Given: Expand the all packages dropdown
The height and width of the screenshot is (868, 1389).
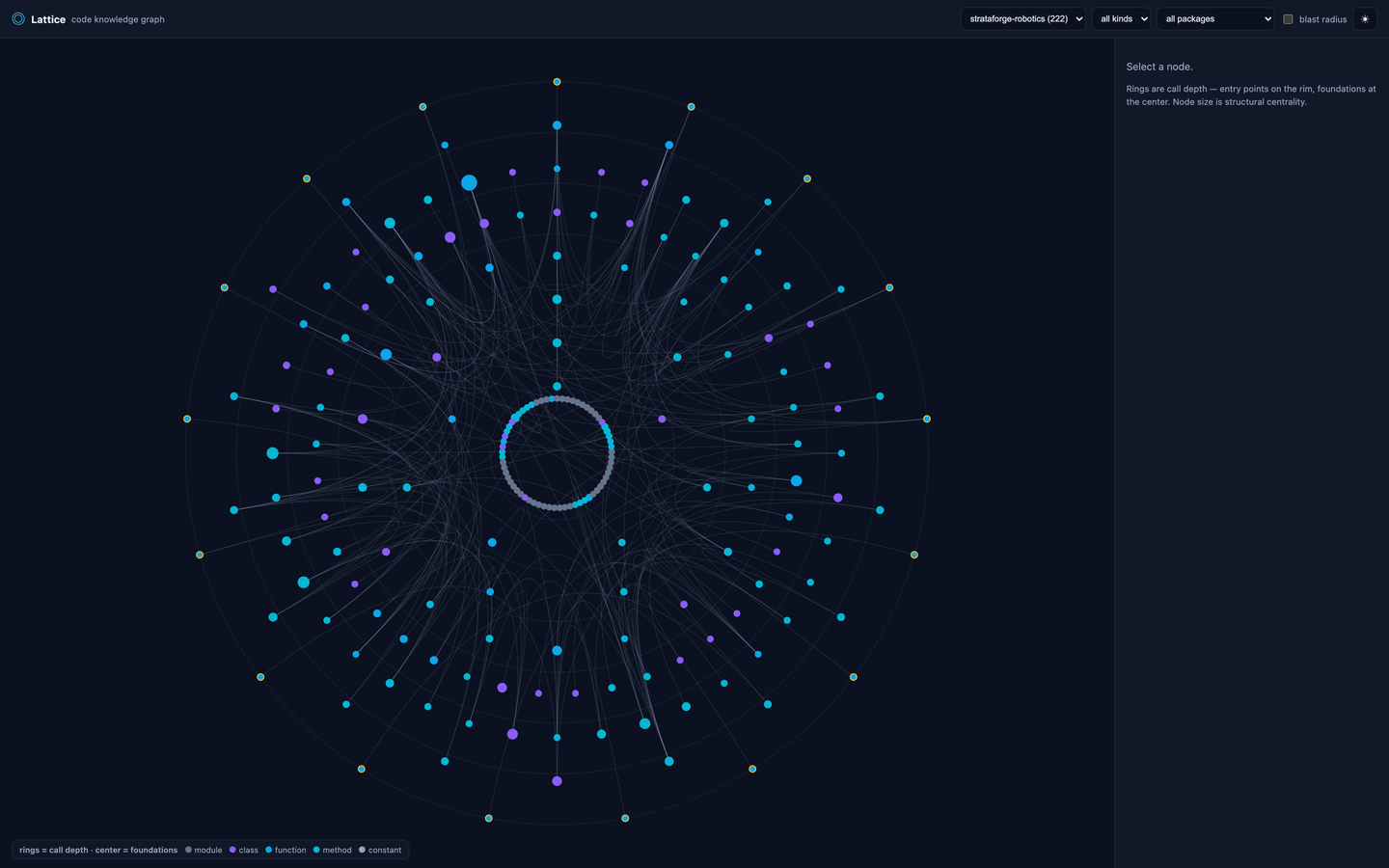Looking at the screenshot, I should pyautogui.click(x=1215, y=19).
